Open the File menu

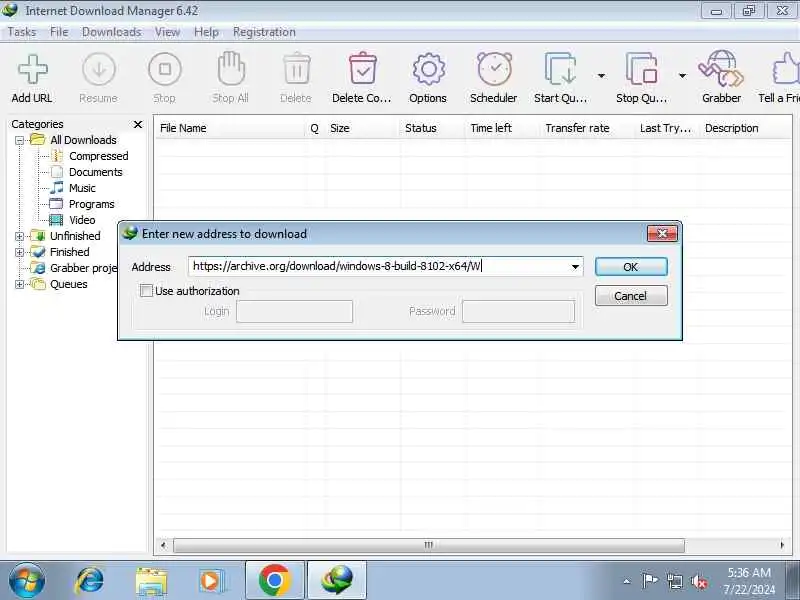pyautogui.click(x=59, y=32)
